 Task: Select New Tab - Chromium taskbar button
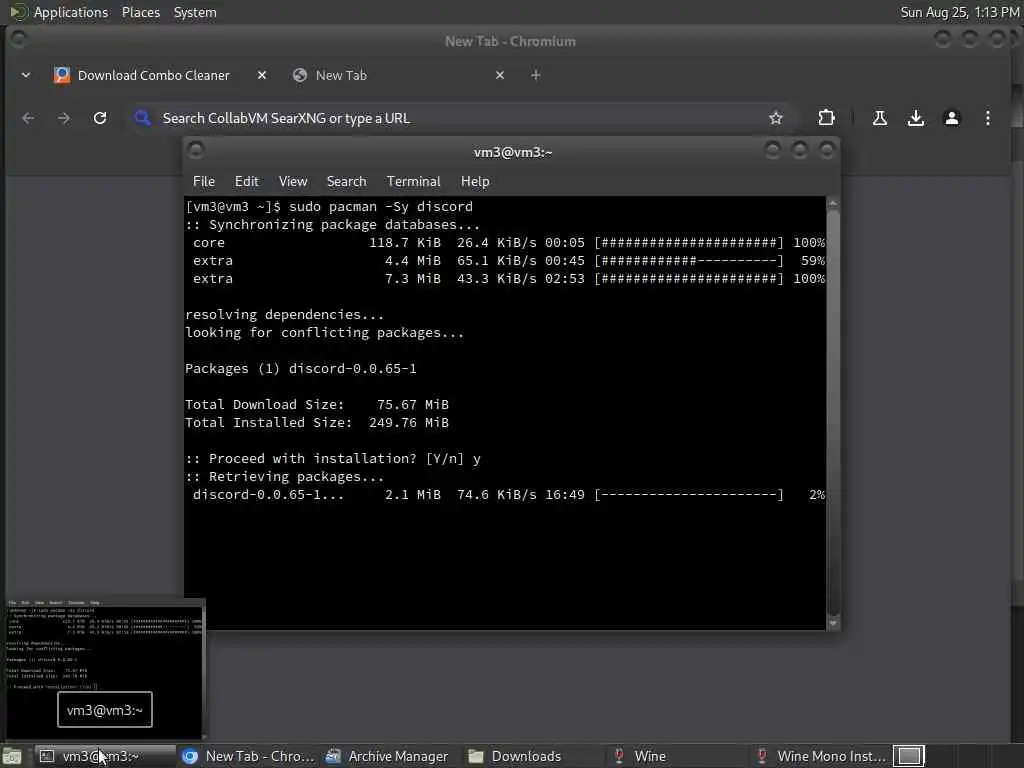click(x=248, y=756)
